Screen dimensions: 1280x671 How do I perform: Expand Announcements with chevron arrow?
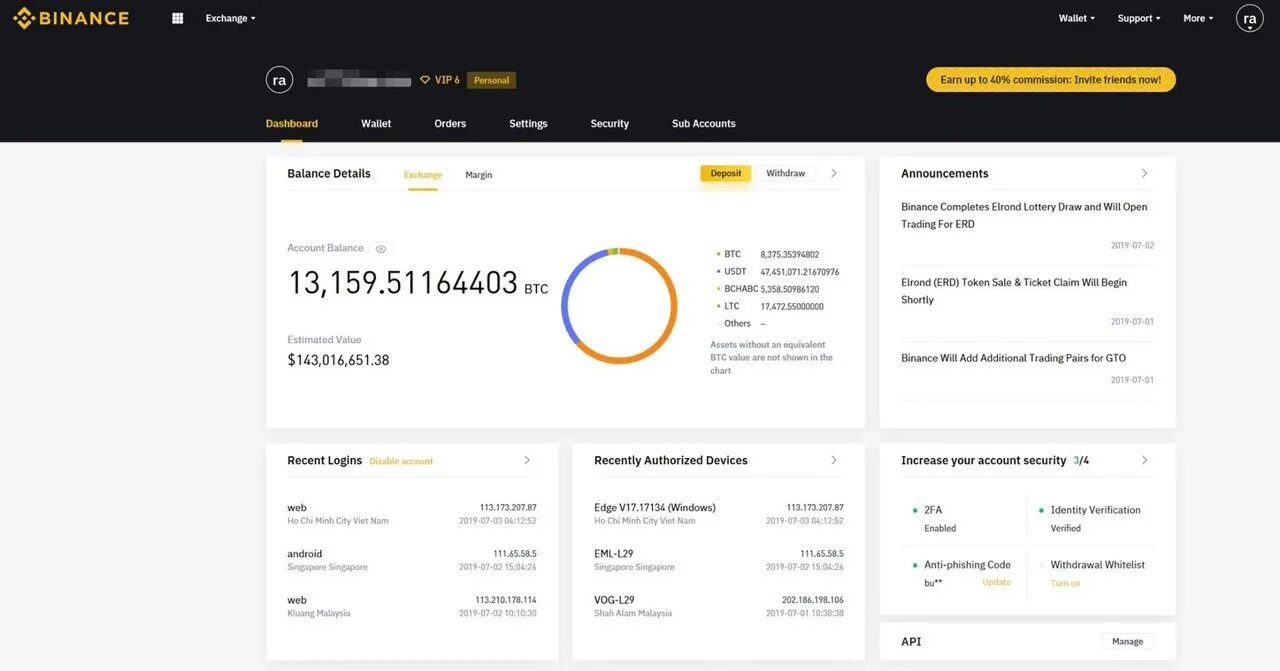[1144, 173]
